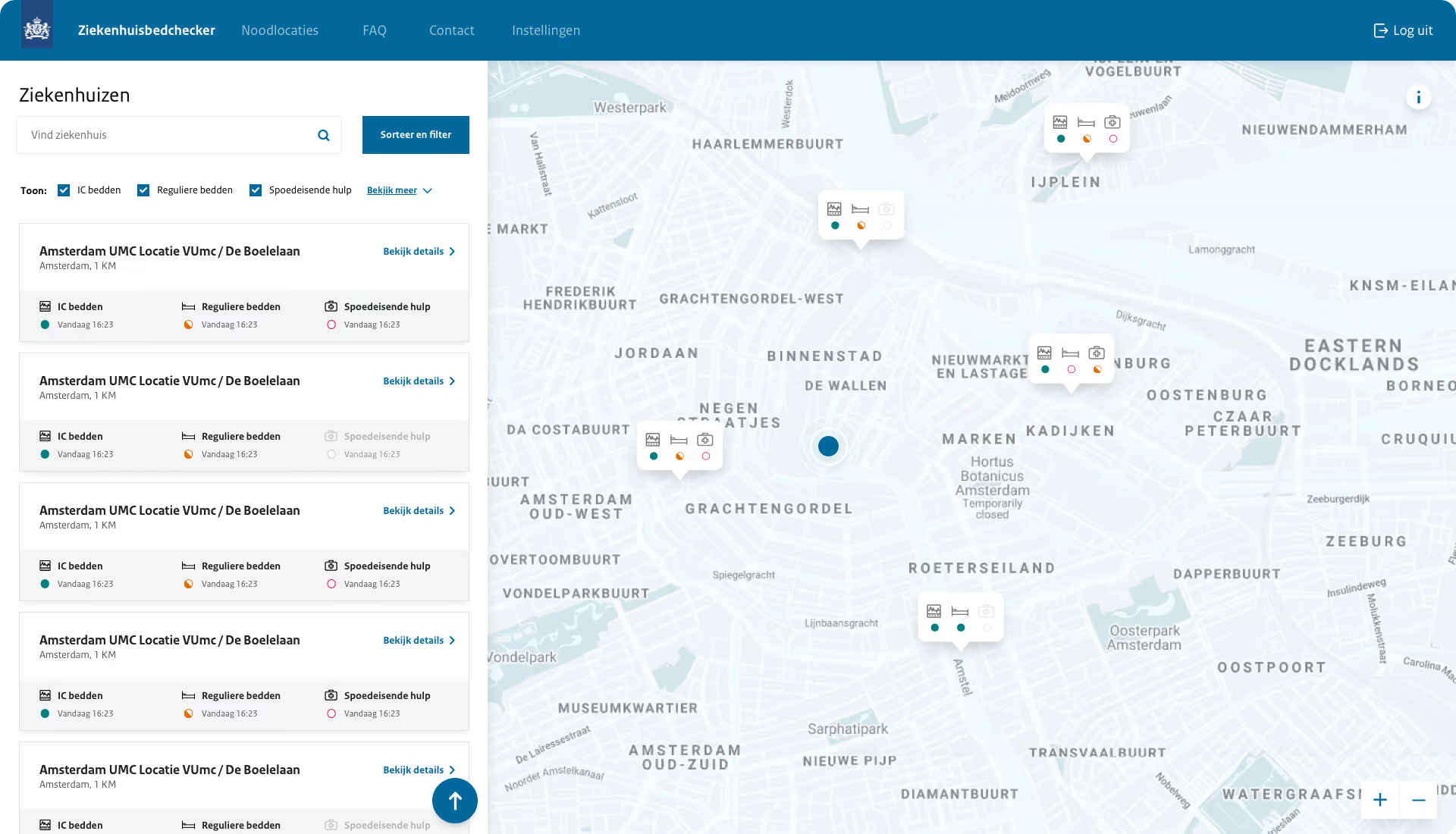
Task: Click IC monitor icon in marker below Roeterseiland
Action: tap(934, 611)
